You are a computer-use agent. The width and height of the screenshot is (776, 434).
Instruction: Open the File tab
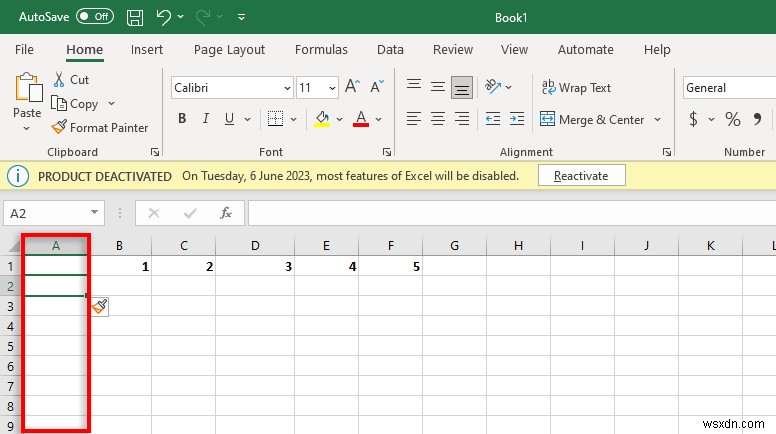point(24,49)
